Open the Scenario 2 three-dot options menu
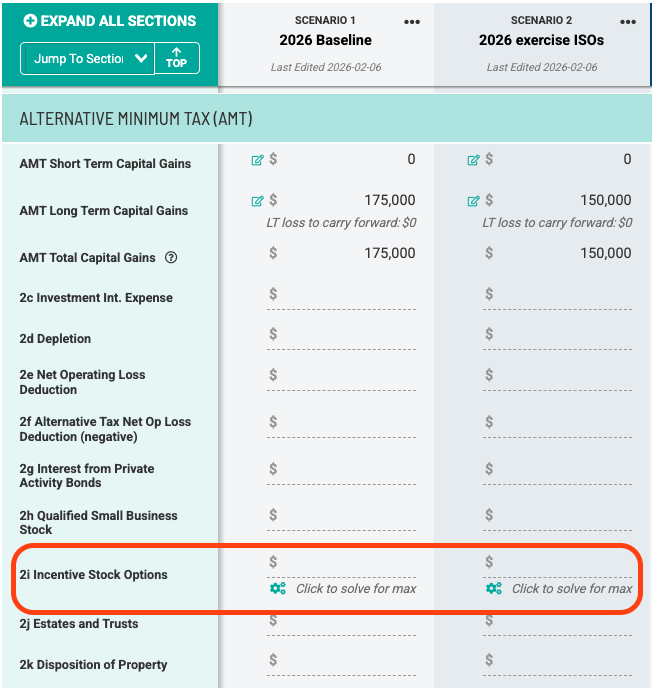This screenshot has width=652, height=688. tap(628, 22)
